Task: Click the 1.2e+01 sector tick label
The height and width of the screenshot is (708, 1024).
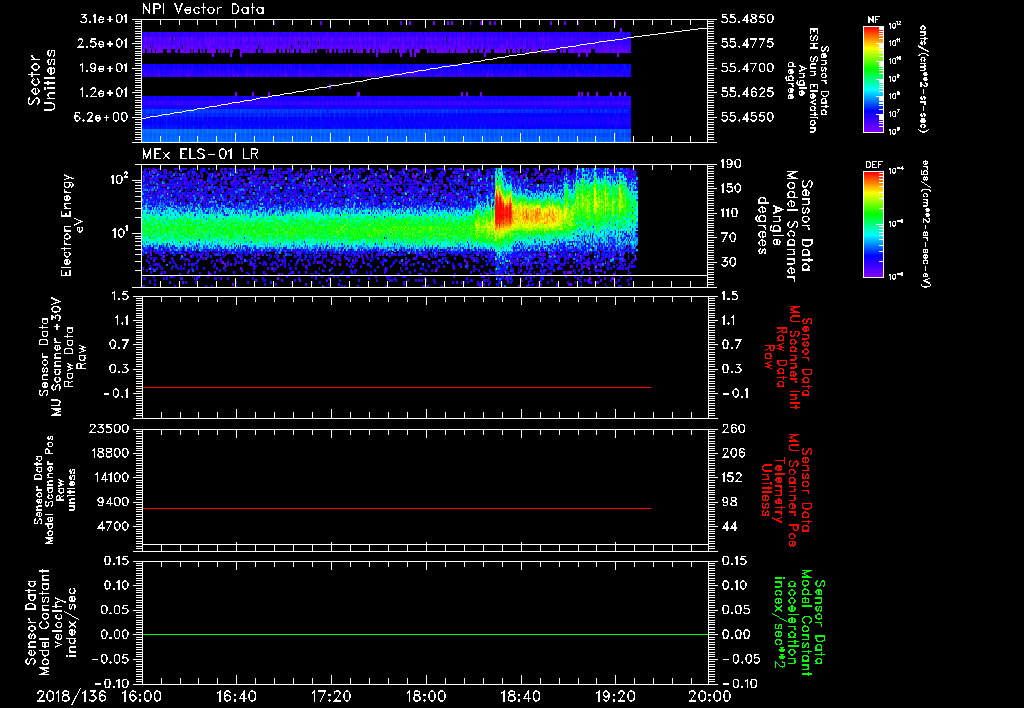Action: 104,93
